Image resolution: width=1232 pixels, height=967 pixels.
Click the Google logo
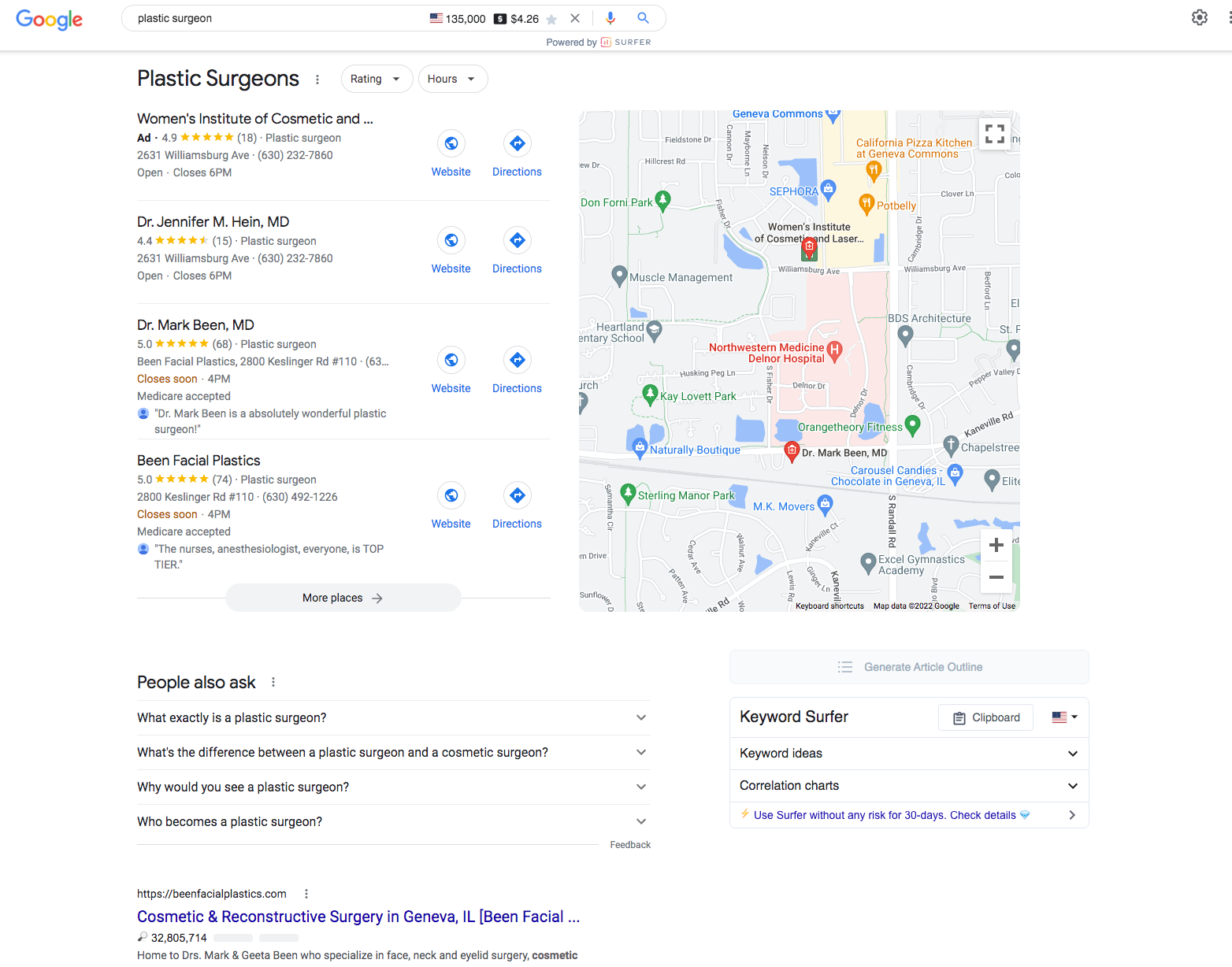click(x=49, y=19)
